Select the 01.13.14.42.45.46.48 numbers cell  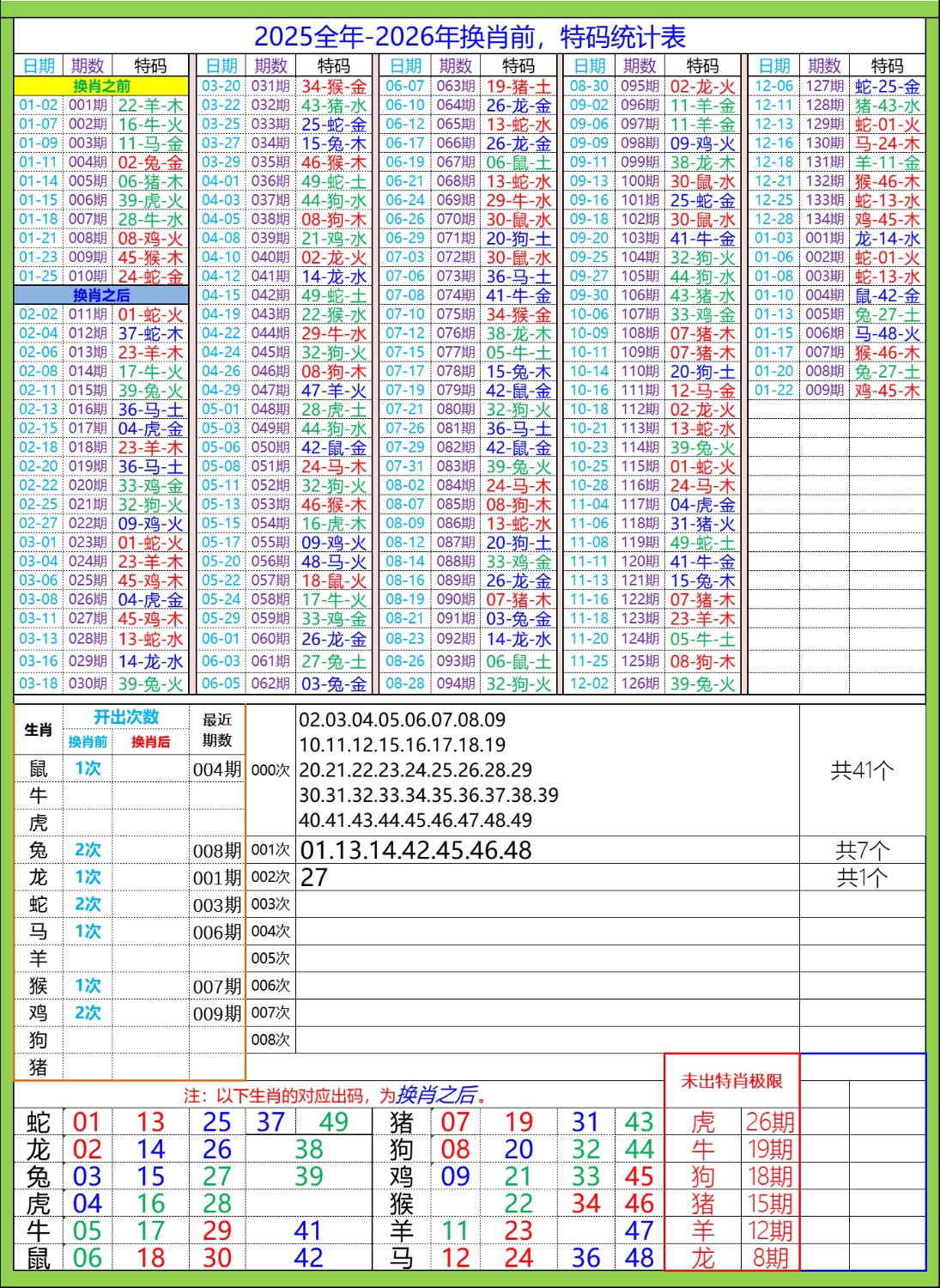click(415, 850)
